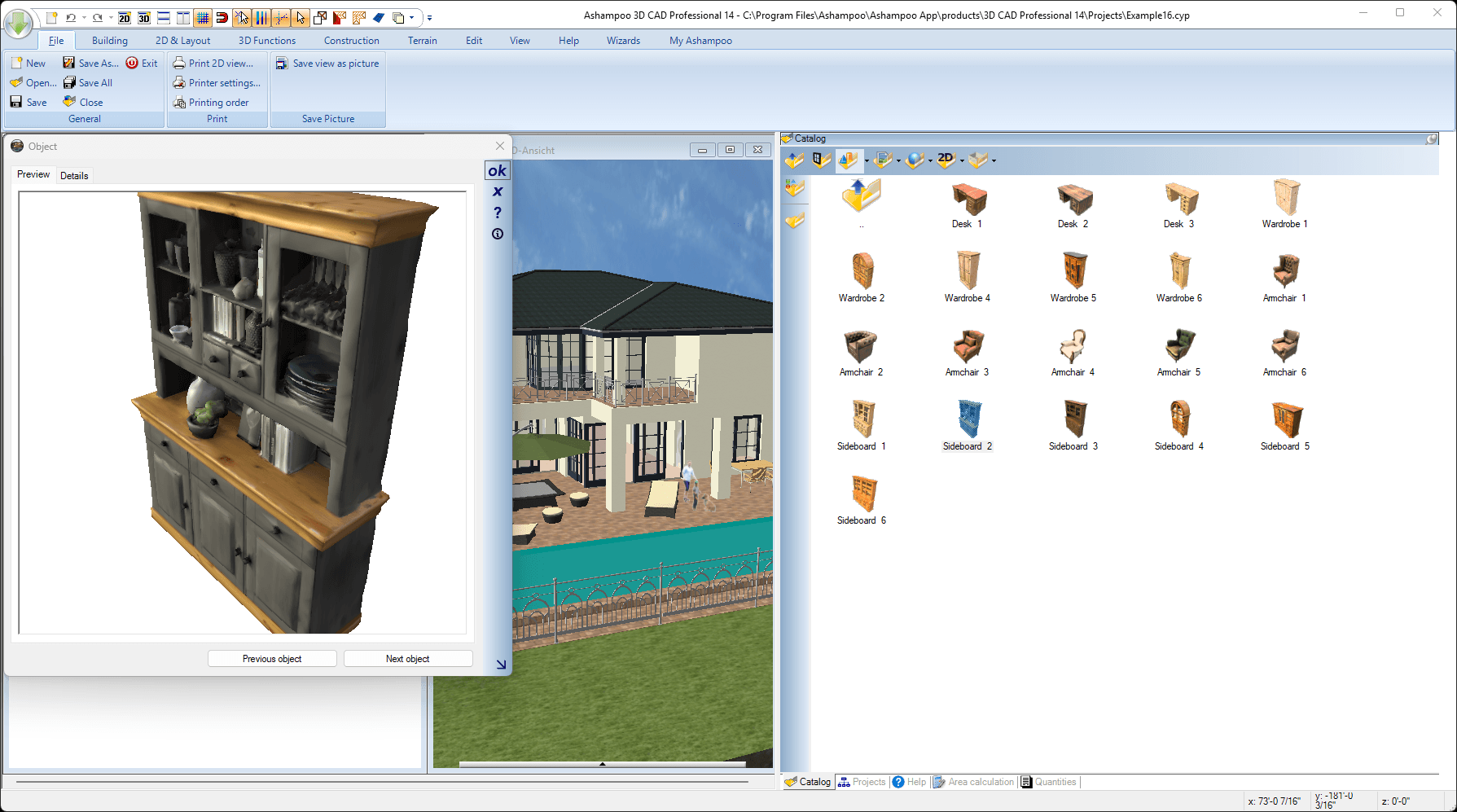
Task: Click the Redo icon in the toolbar
Action: (x=97, y=17)
